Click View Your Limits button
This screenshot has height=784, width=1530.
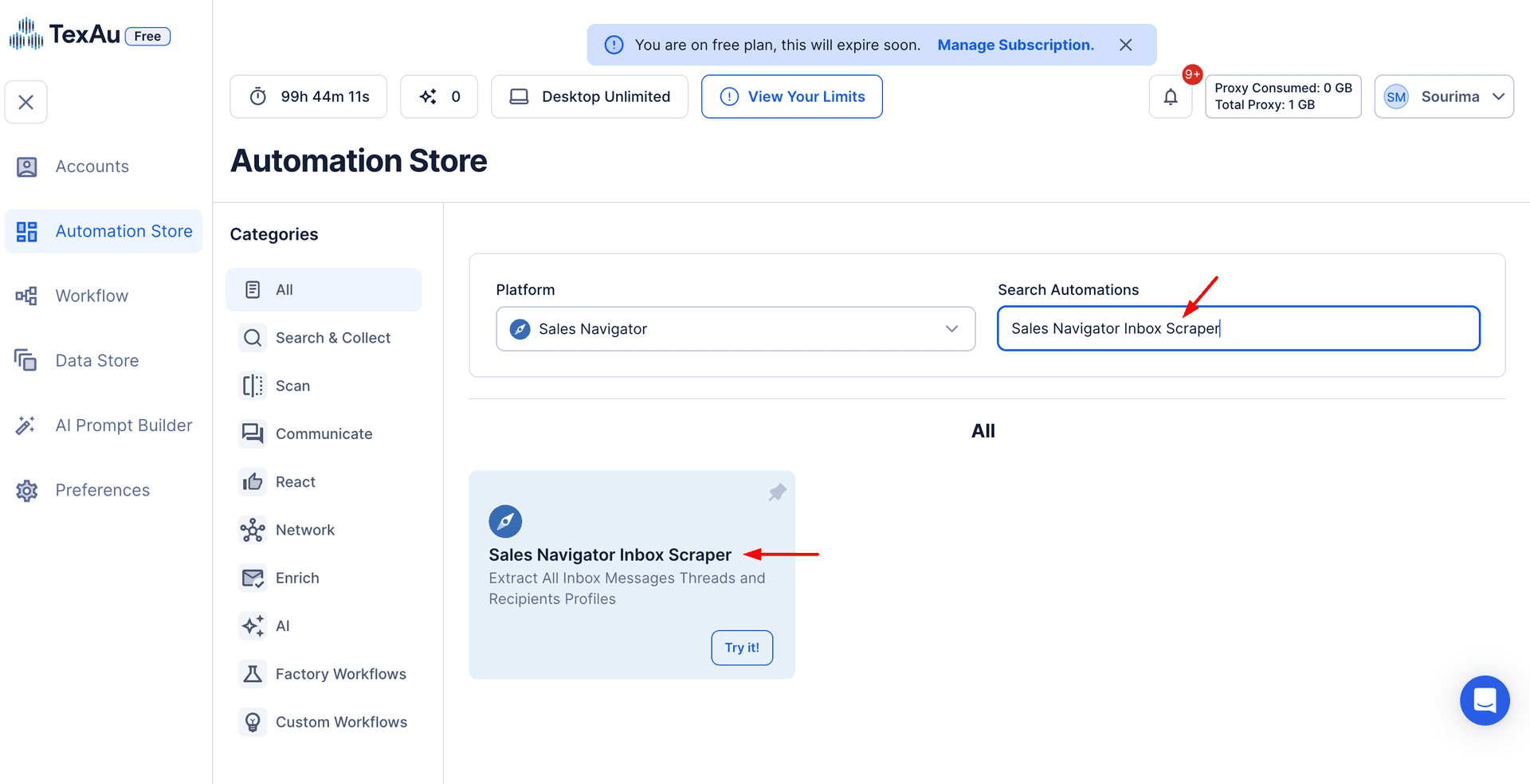click(x=791, y=96)
